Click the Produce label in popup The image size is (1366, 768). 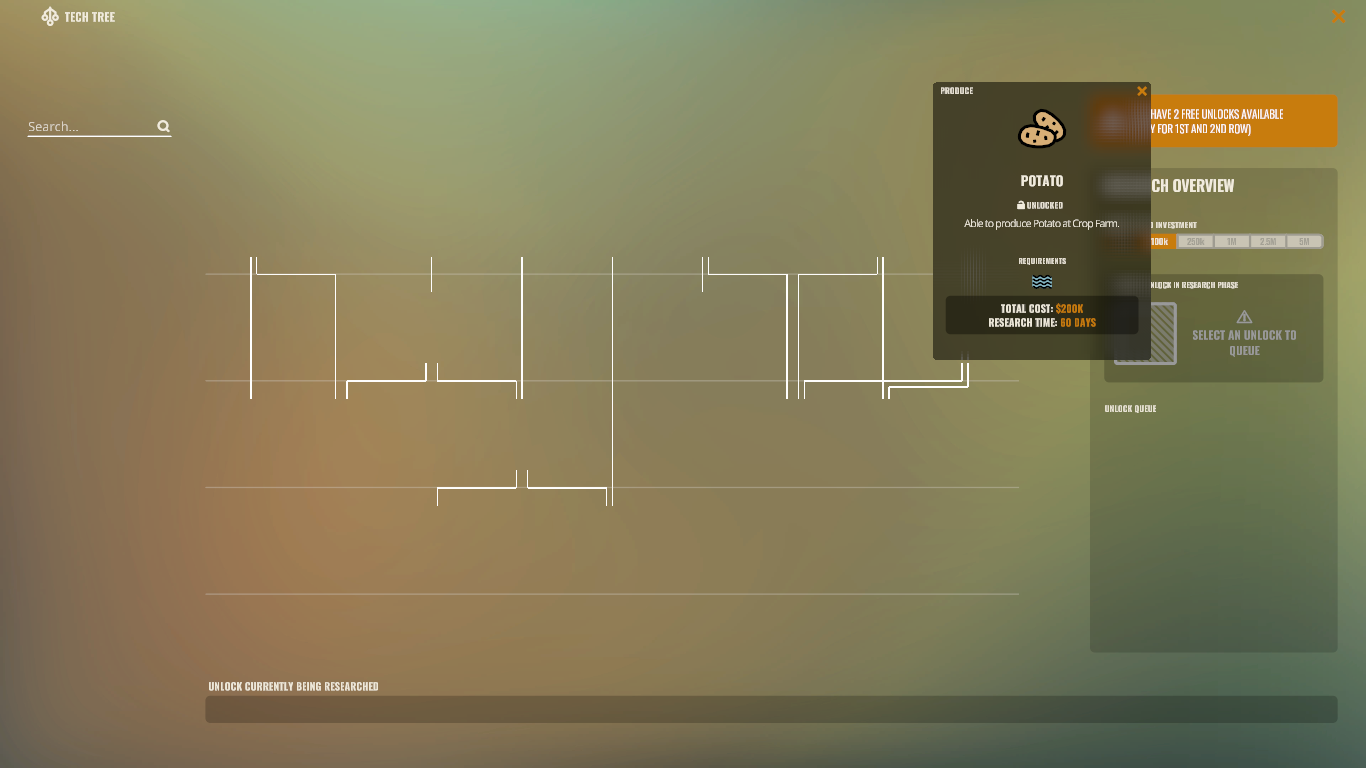pos(957,91)
